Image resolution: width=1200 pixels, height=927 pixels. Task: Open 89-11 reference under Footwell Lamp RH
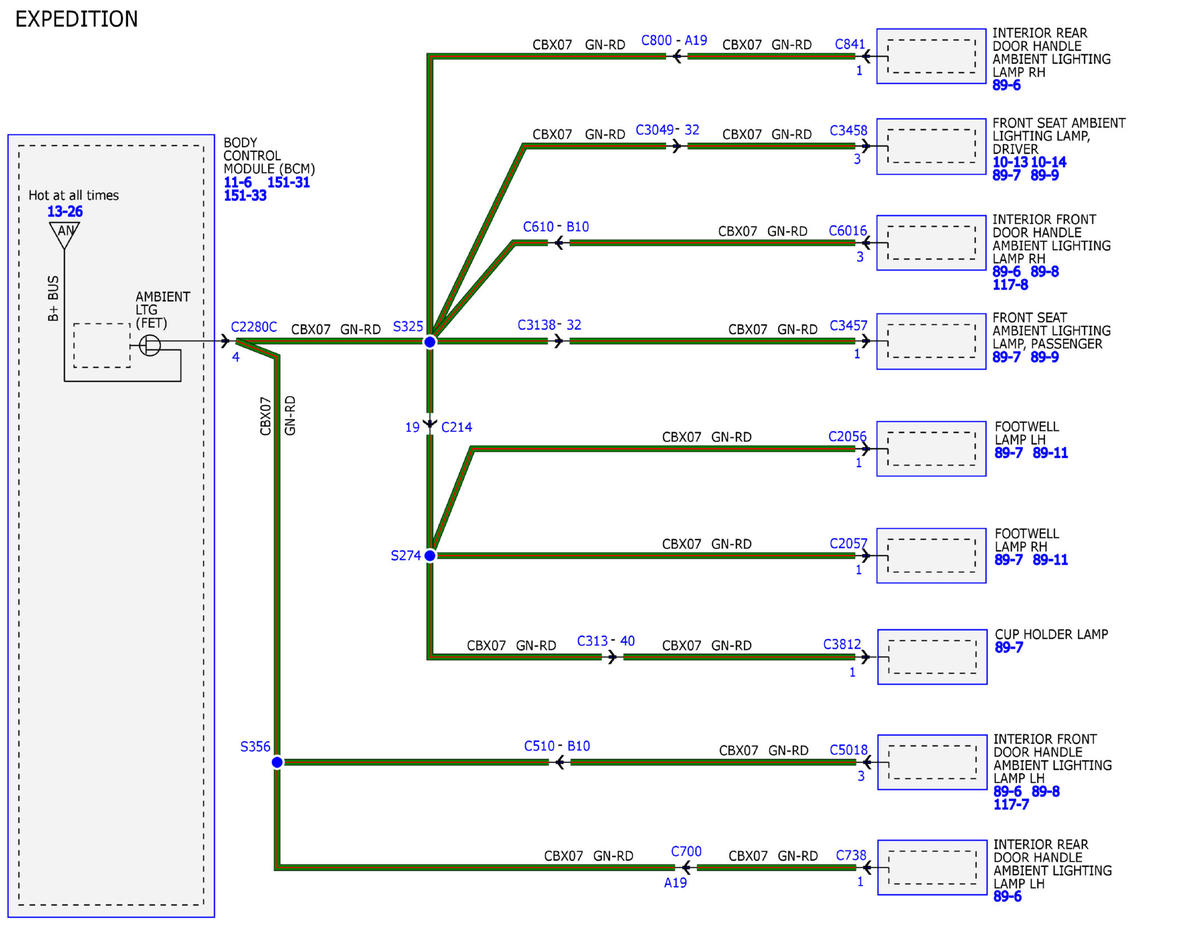coord(1051,560)
